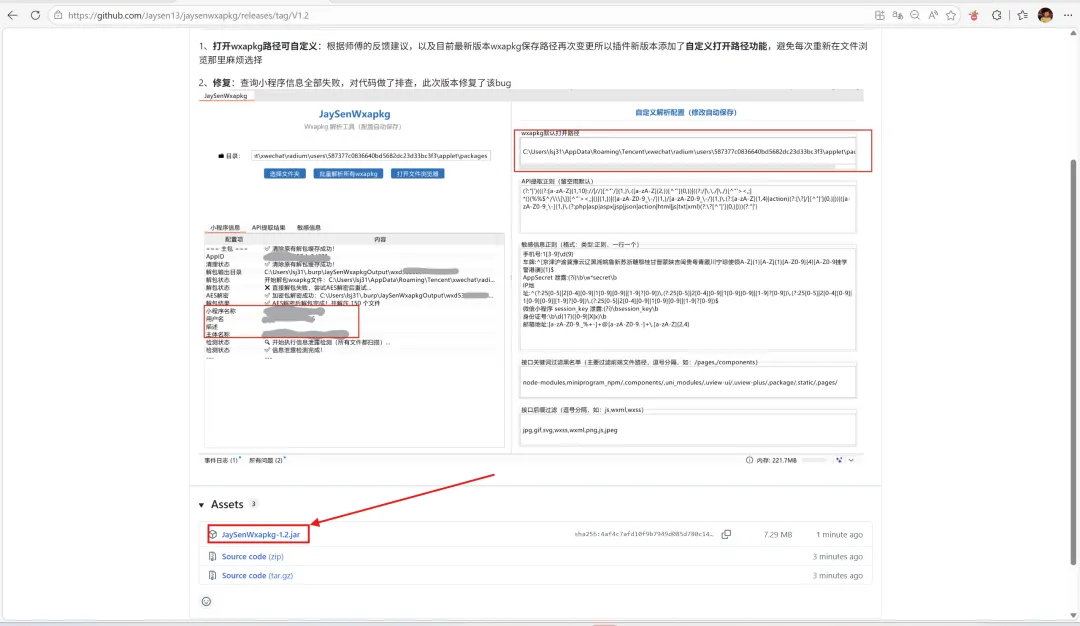Viewport: 1080px width, 626px height.
Task: Open the Favorites list icon
Action: click(1023, 15)
